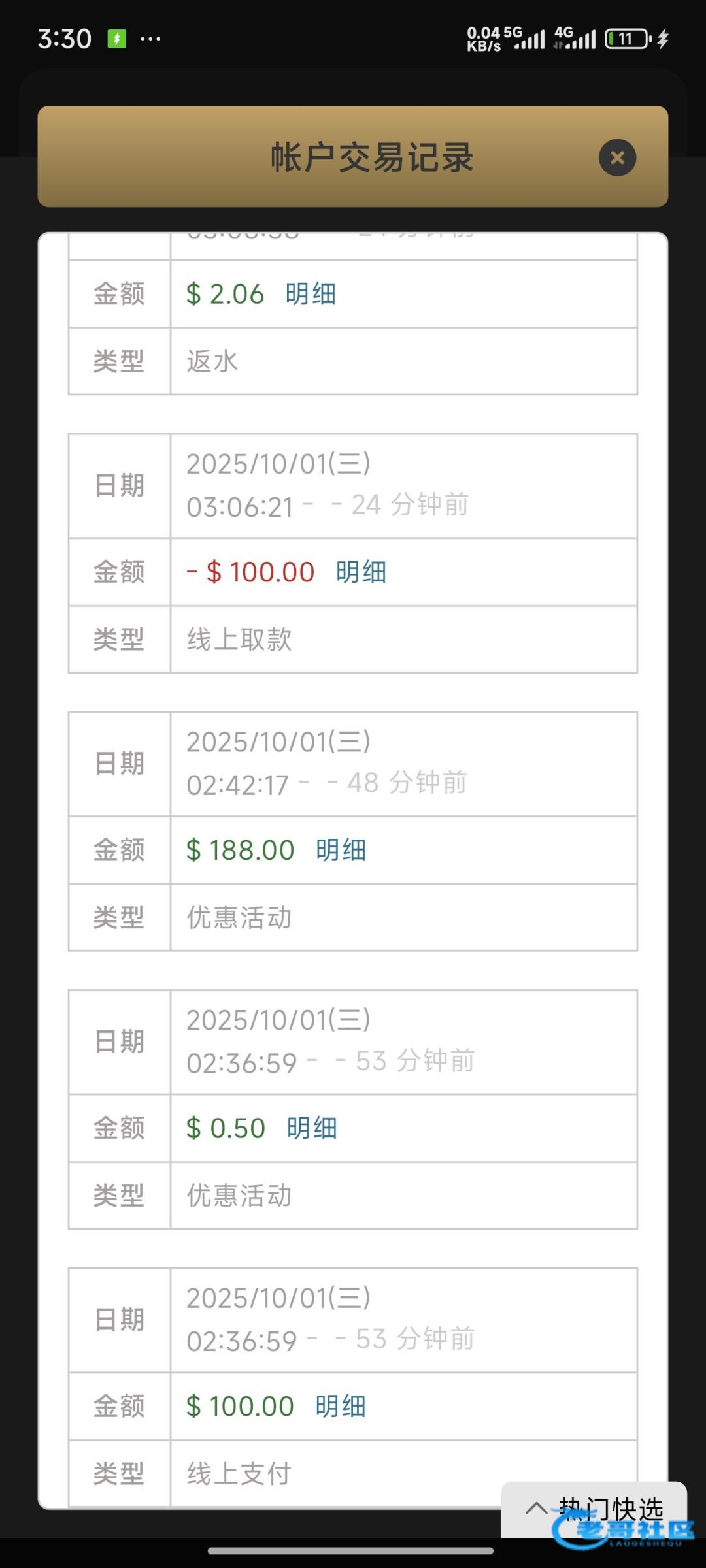This screenshot has height=1568, width=706.
Task: Expand the 热门快选 quick select panel
Action: tap(594, 1508)
